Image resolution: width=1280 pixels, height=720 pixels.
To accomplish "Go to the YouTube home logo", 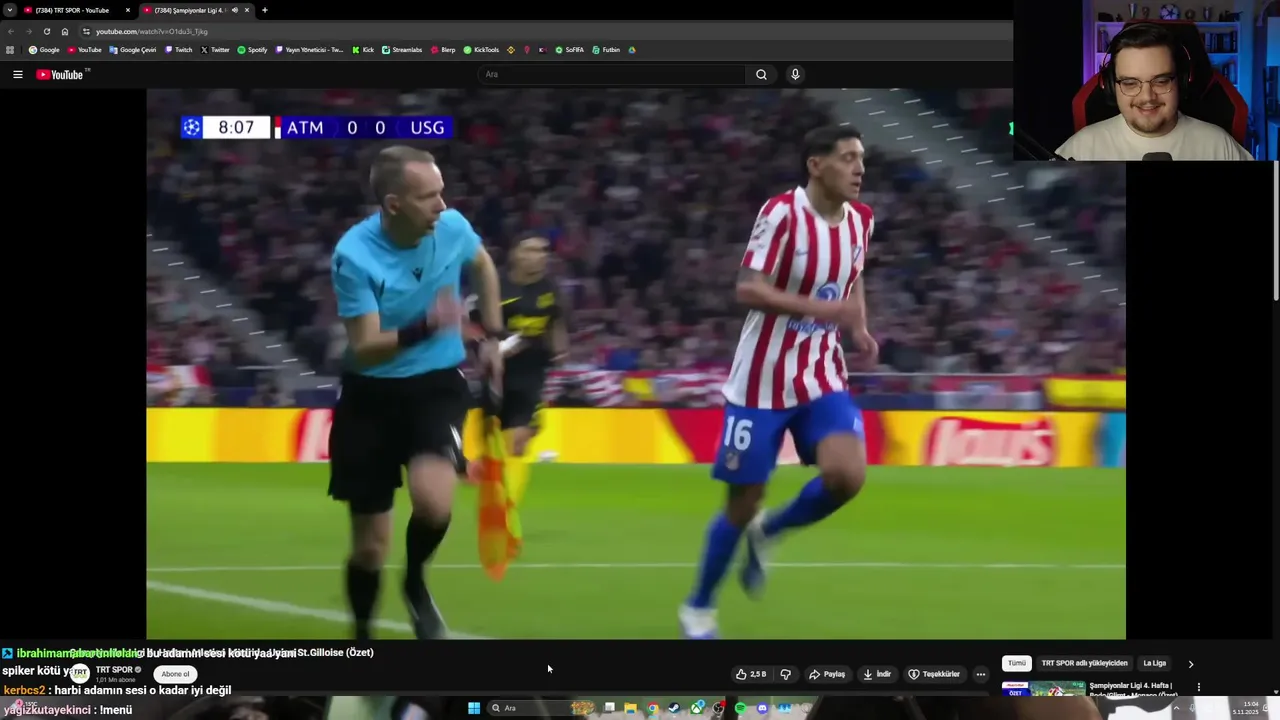I will (x=62, y=74).
